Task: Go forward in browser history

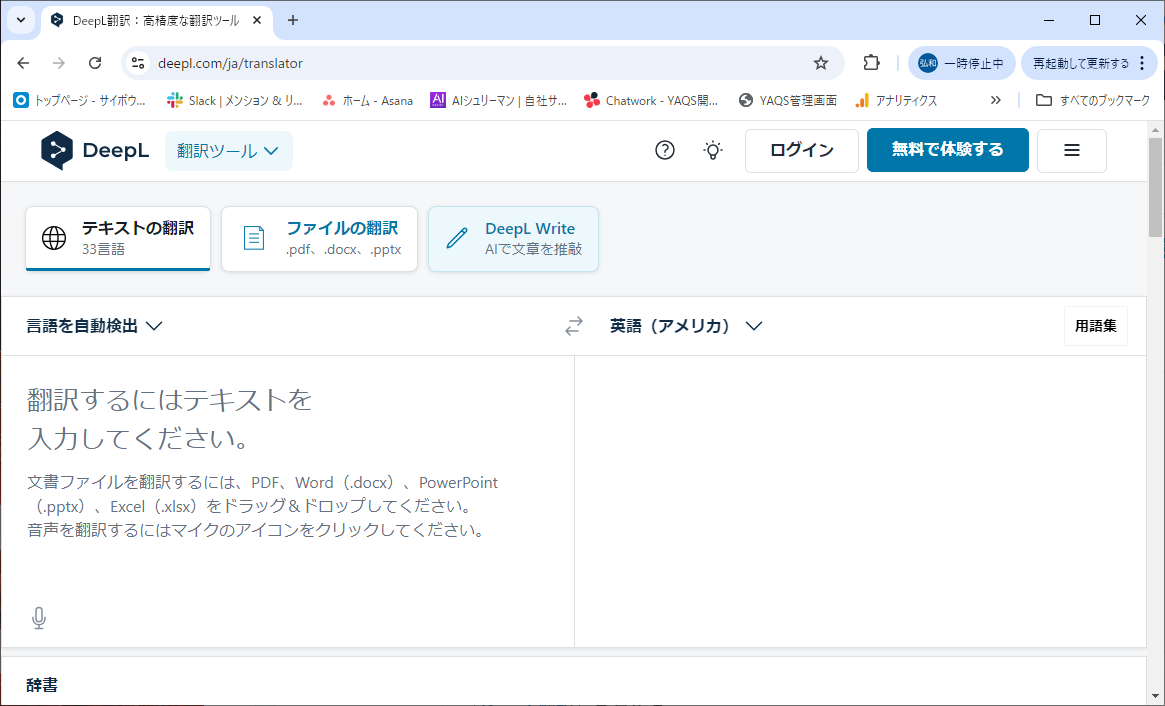Action: 59,63
